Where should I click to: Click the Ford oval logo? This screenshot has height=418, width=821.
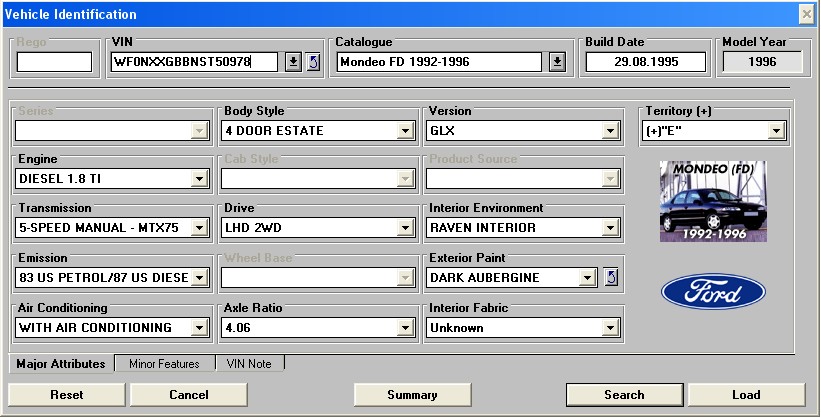tap(713, 292)
